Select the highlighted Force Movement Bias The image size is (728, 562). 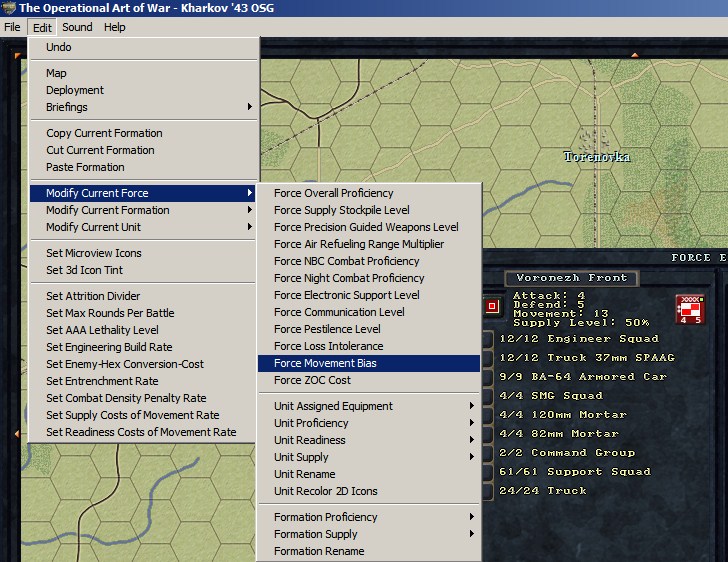click(369, 363)
